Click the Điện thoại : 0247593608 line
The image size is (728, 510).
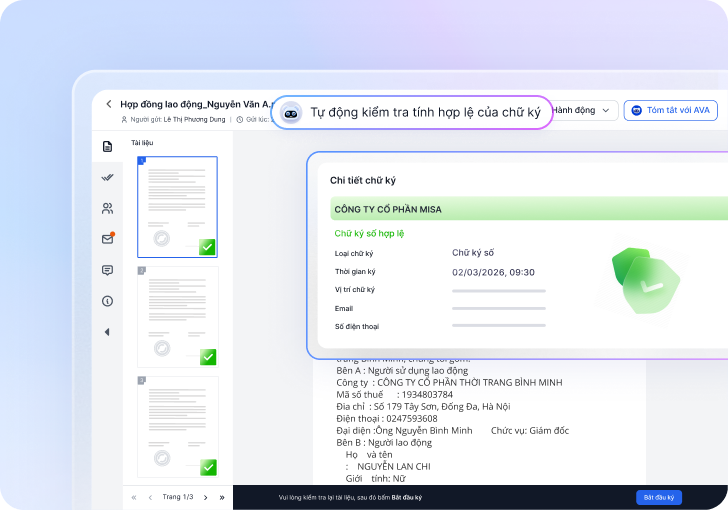tap(387, 418)
